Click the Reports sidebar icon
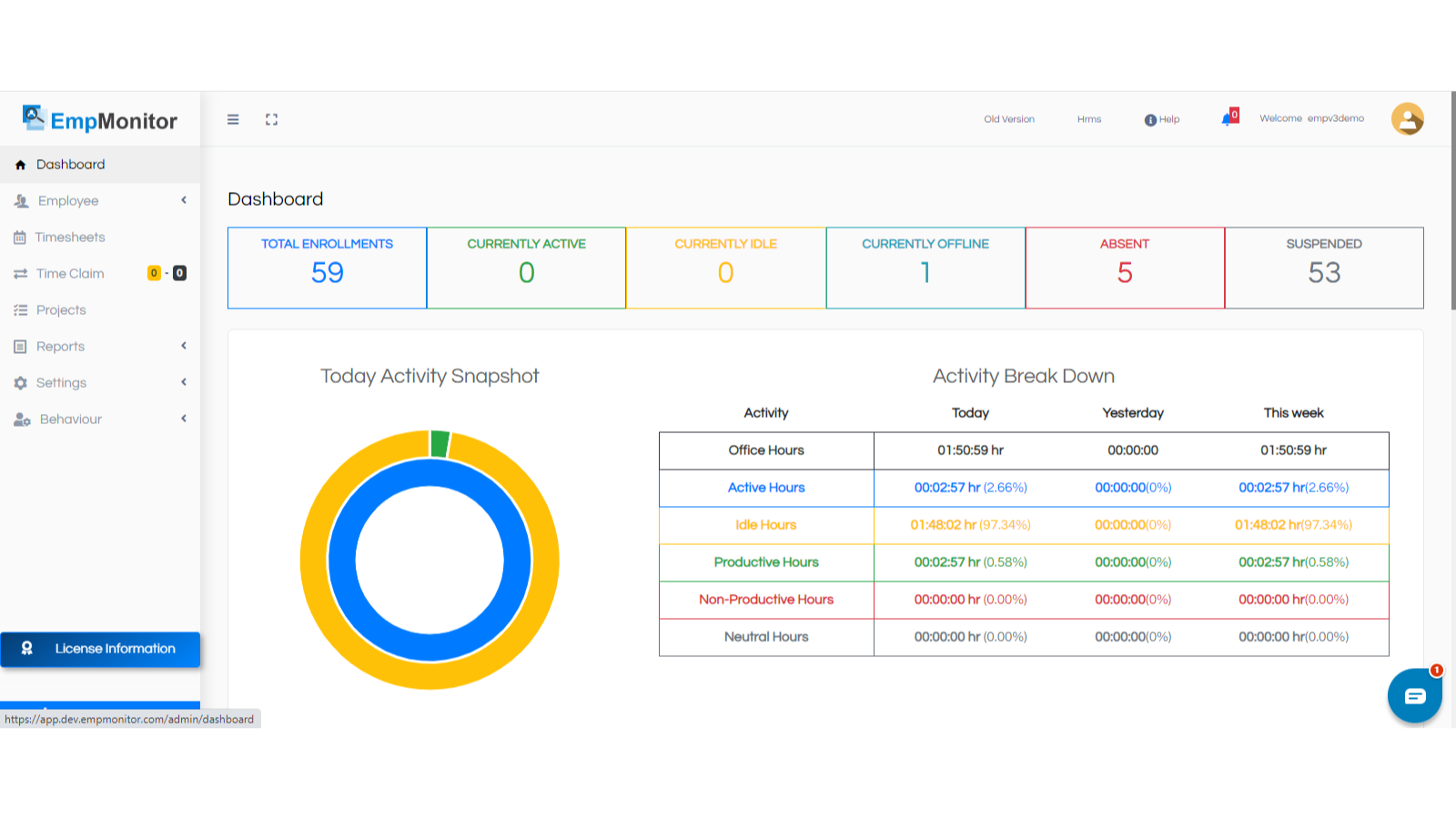 (x=20, y=347)
